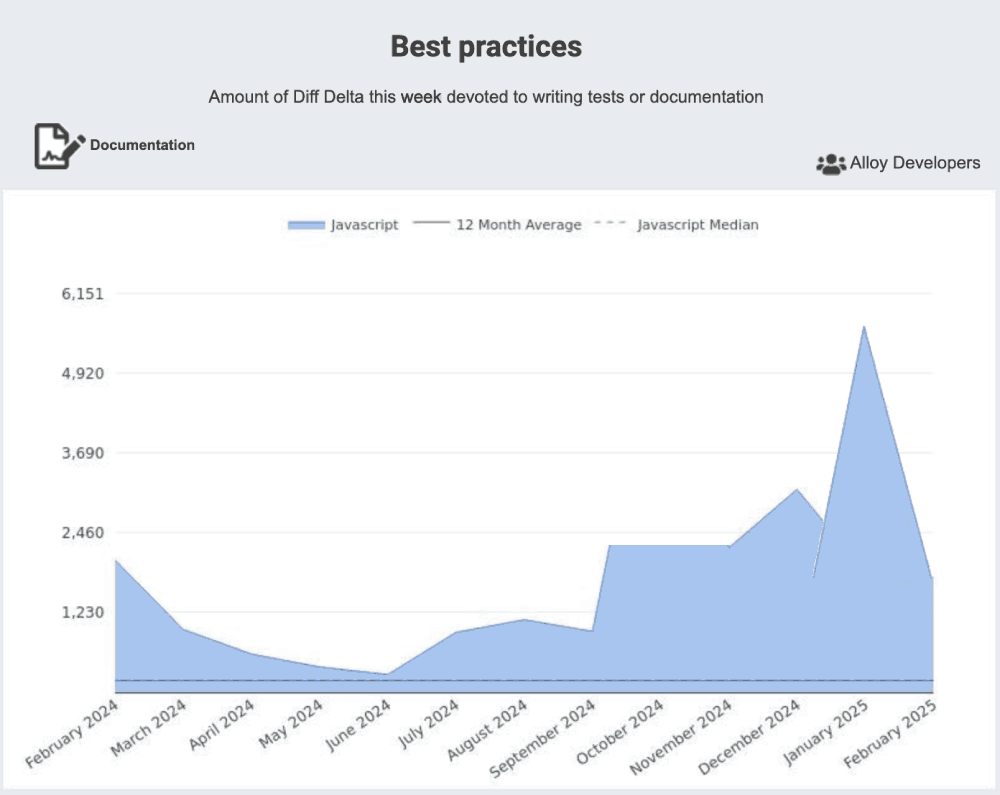The image size is (1000, 795).
Task: Click the blue Javascript legend swatch
Action: pos(307,226)
